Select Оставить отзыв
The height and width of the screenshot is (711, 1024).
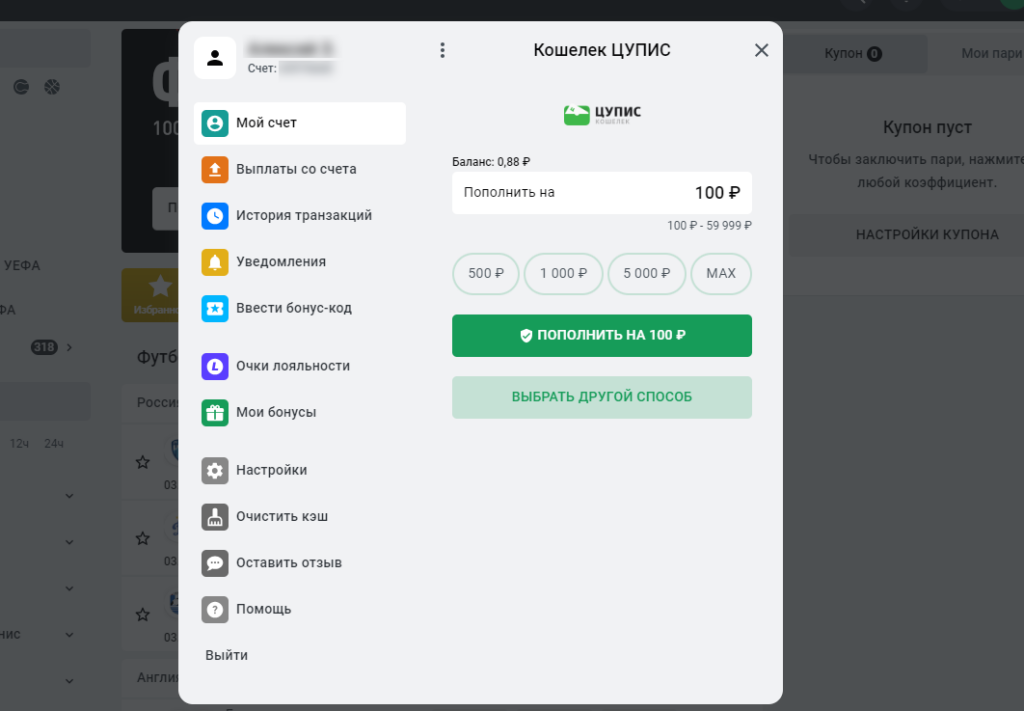pyautogui.click(x=300, y=563)
